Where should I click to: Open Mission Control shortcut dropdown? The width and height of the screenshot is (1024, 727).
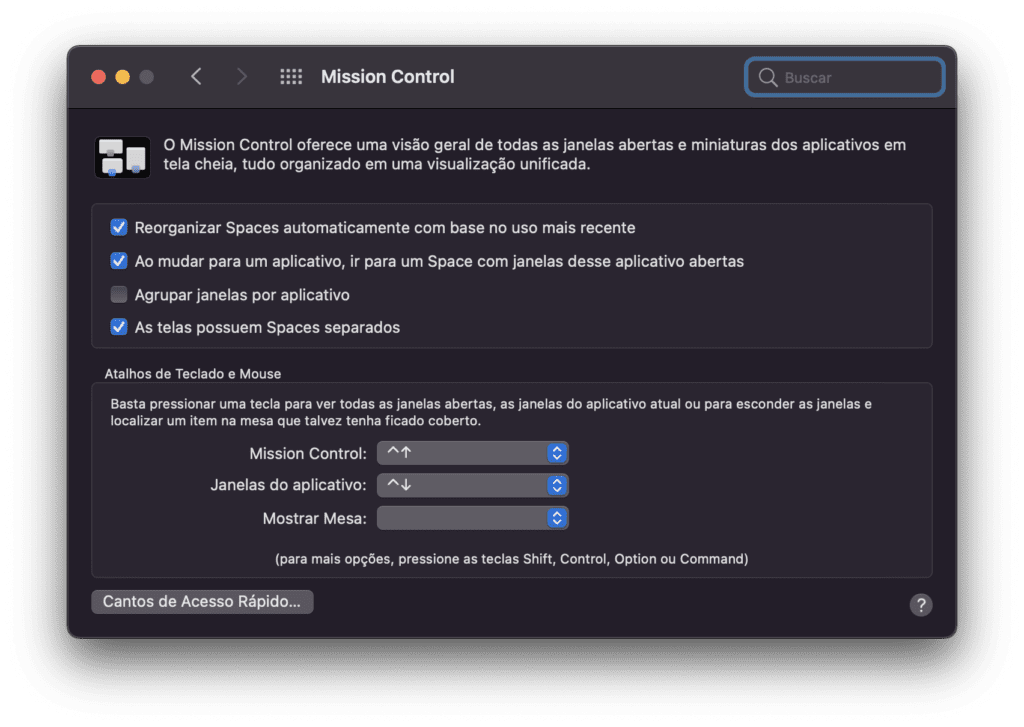tap(473, 453)
